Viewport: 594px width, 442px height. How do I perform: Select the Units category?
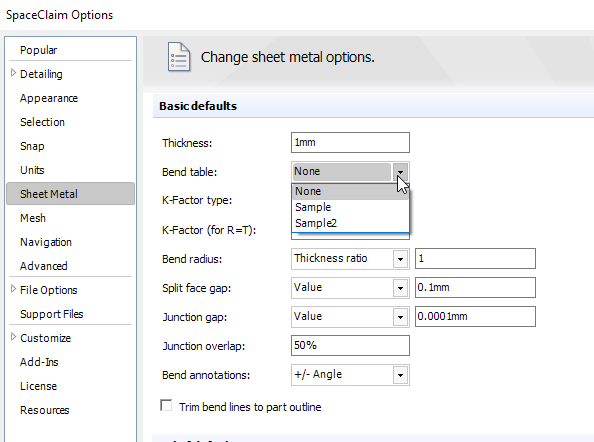[x=32, y=170]
